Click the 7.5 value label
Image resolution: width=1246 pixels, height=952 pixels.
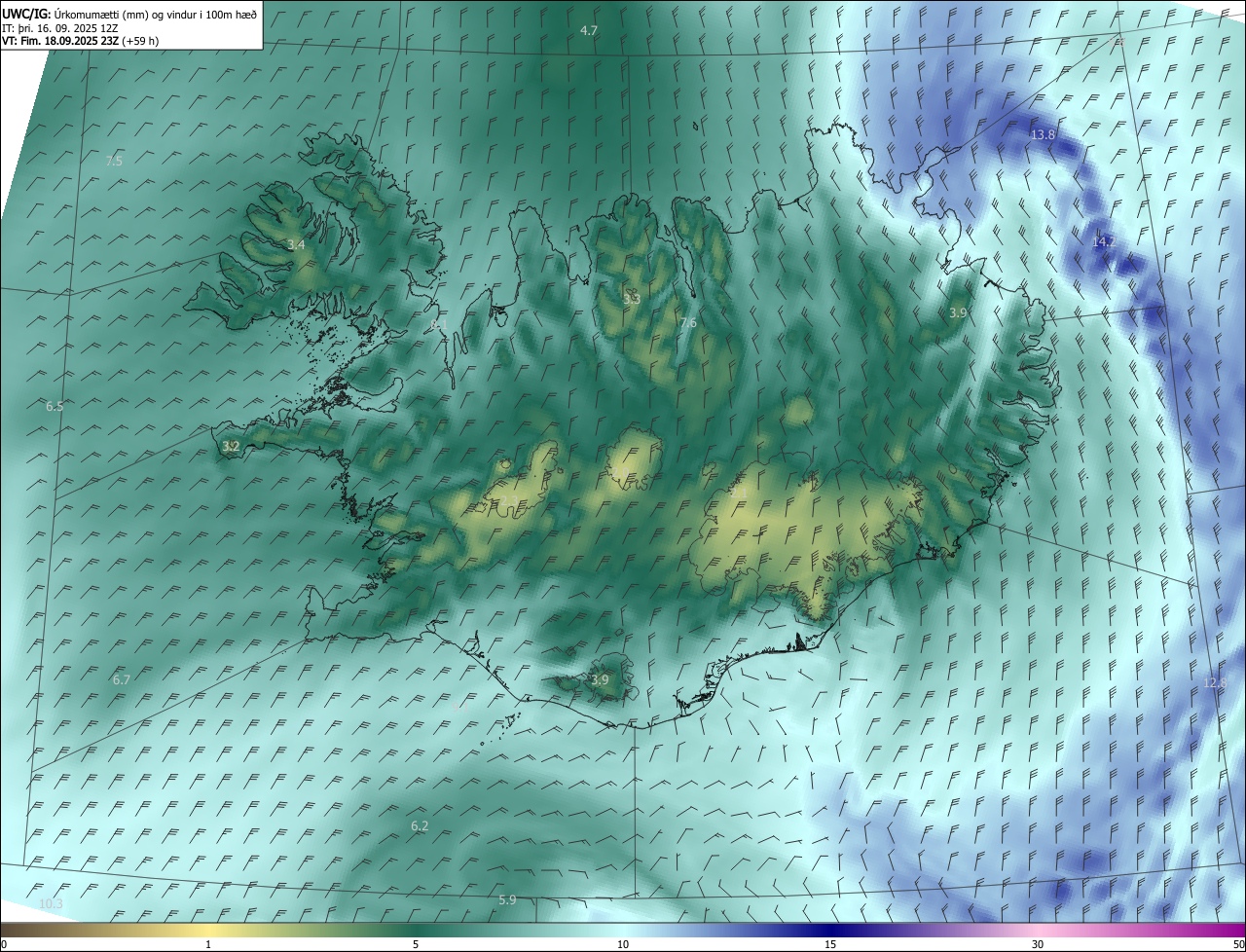pyautogui.click(x=114, y=161)
